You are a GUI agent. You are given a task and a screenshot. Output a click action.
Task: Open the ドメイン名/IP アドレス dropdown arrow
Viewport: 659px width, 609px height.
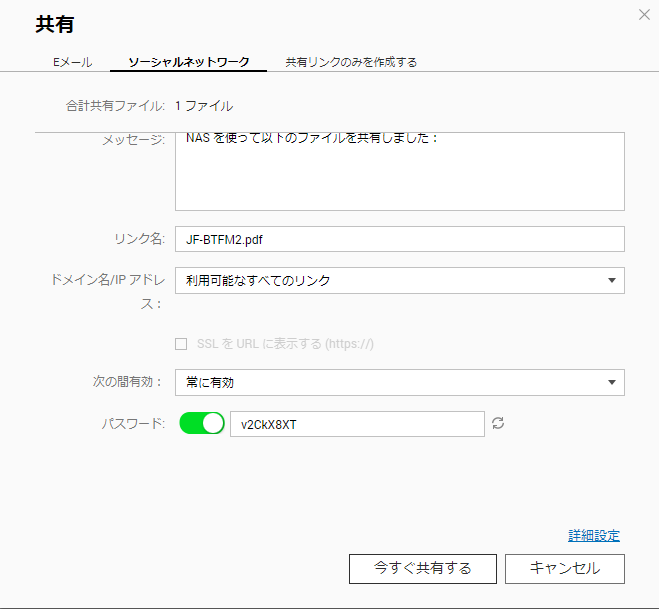point(612,280)
